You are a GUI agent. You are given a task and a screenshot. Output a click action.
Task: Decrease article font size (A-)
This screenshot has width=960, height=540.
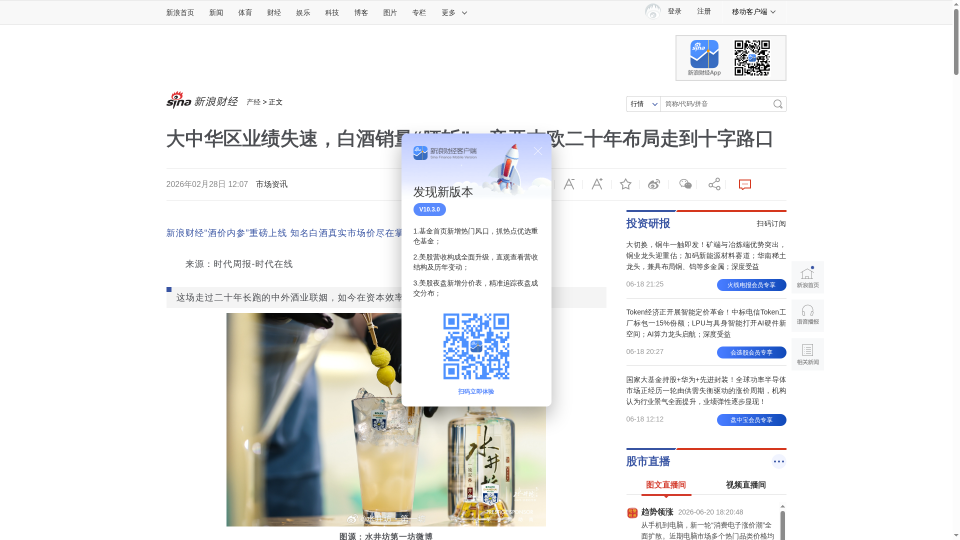click(x=569, y=184)
